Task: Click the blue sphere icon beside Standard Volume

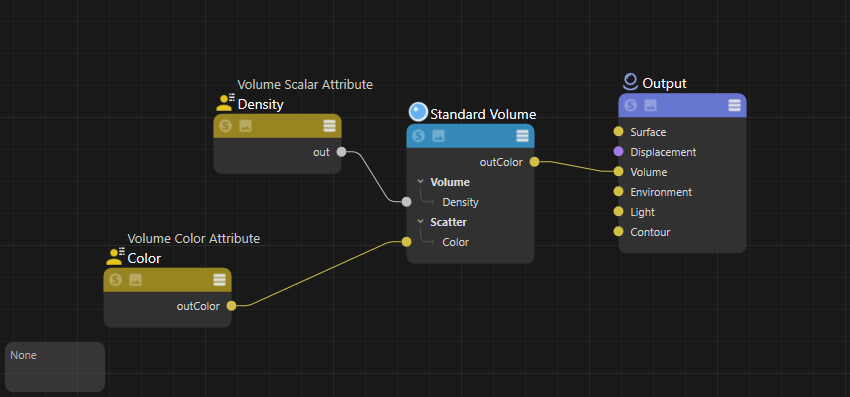Action: click(418, 112)
